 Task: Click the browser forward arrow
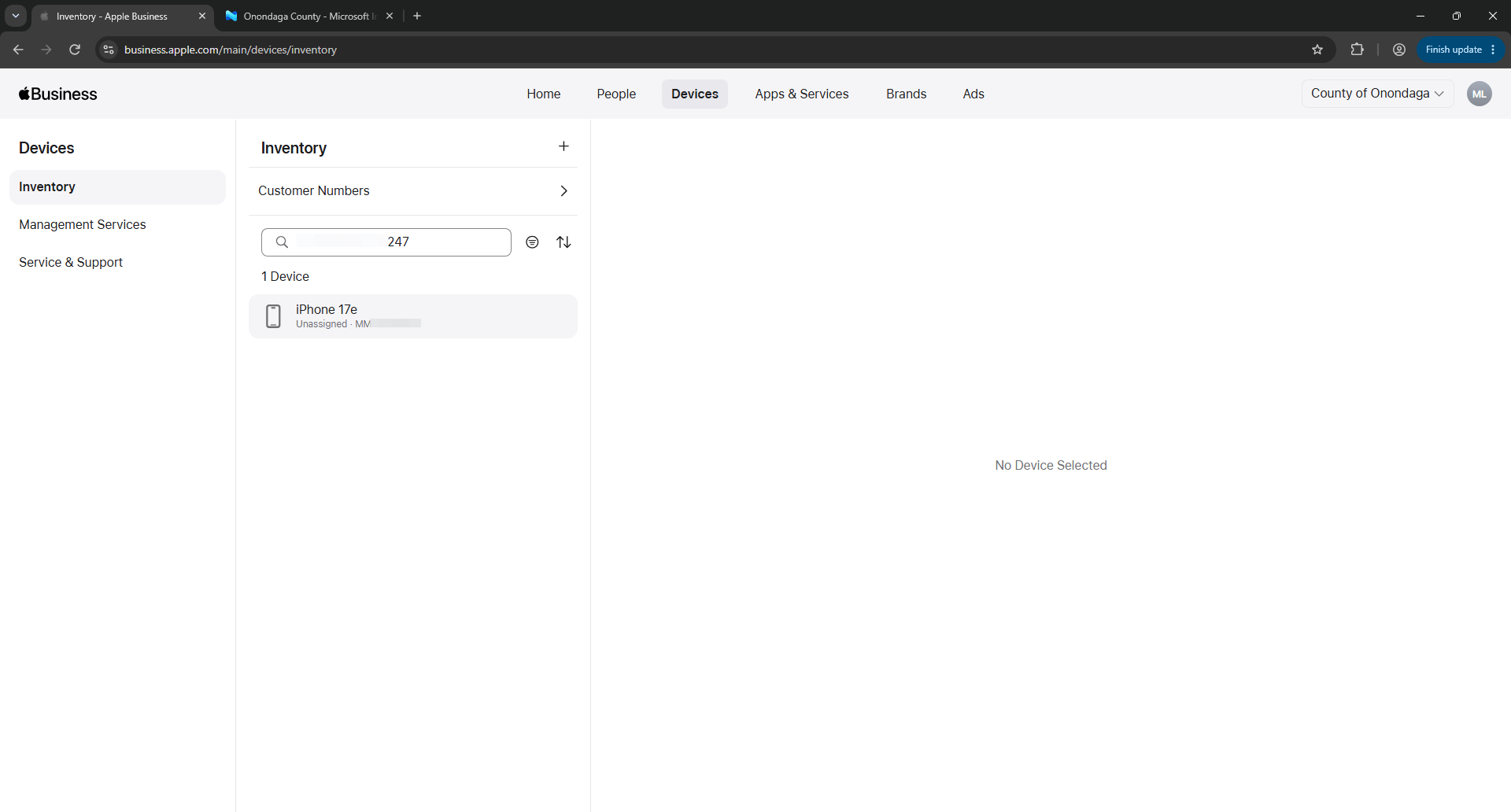click(46, 50)
